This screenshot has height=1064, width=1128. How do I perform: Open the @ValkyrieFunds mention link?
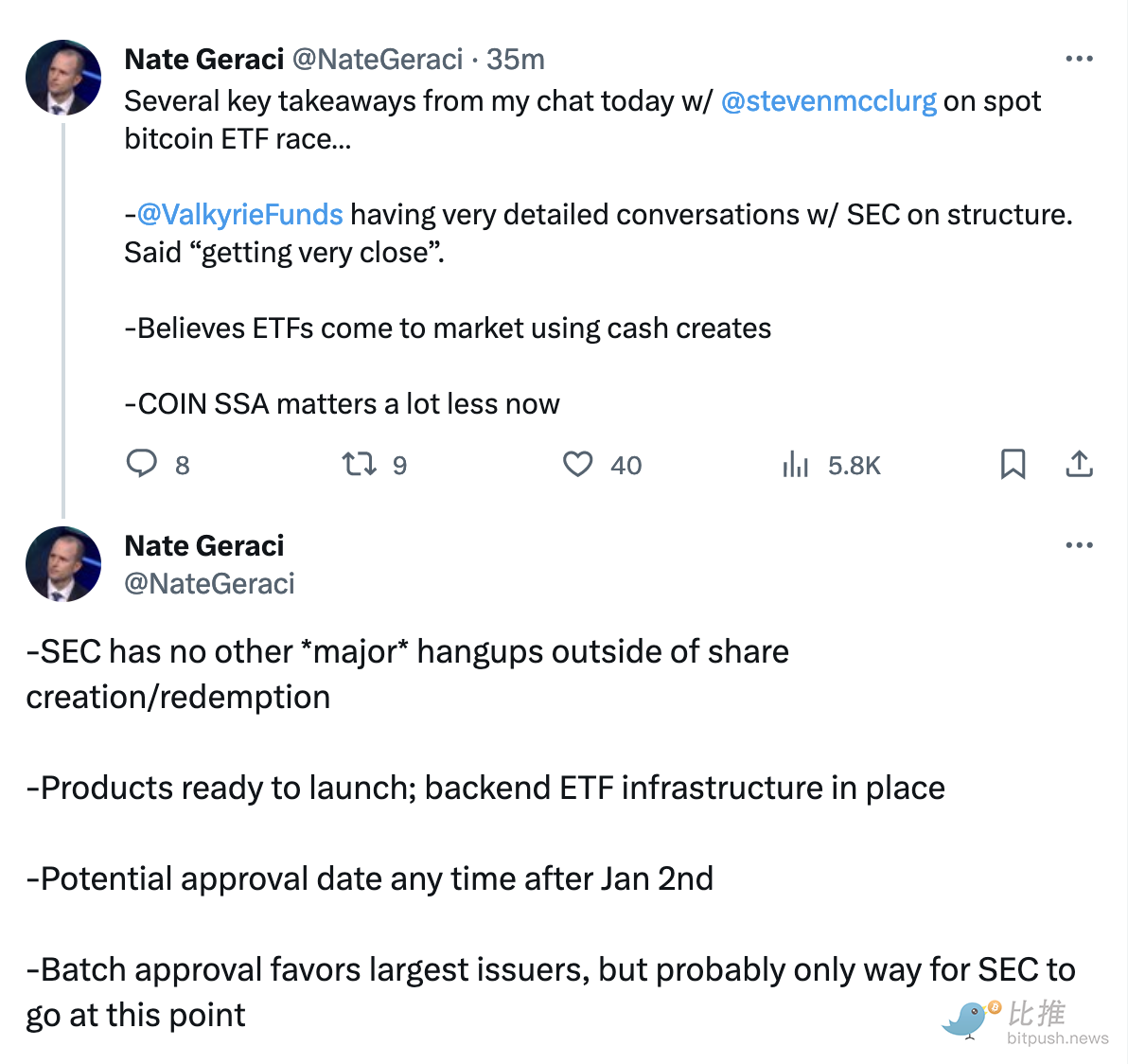point(239,215)
